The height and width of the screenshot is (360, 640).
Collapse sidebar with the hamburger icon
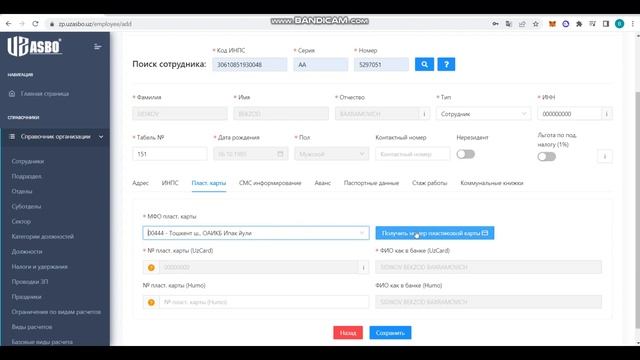(98, 47)
